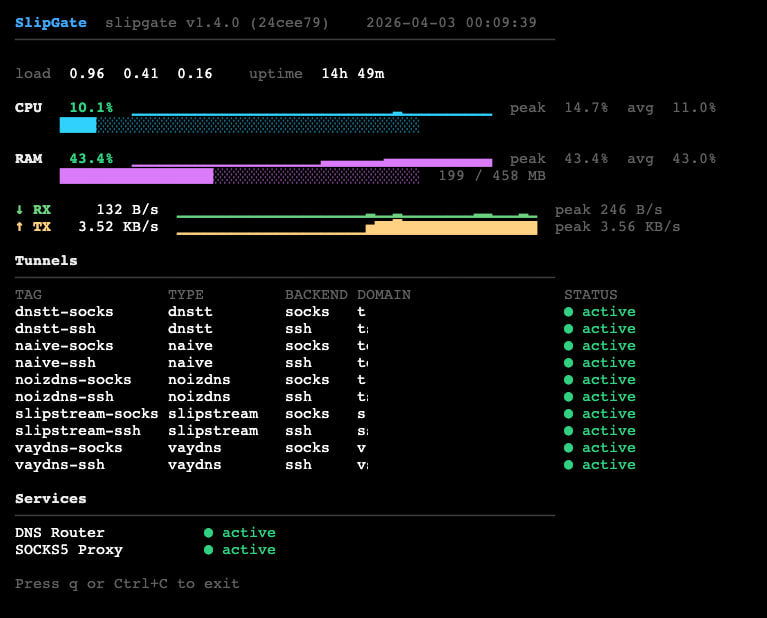This screenshot has width=767, height=618.
Task: Select the SOCKS5 Proxy service label
Action: [68, 549]
